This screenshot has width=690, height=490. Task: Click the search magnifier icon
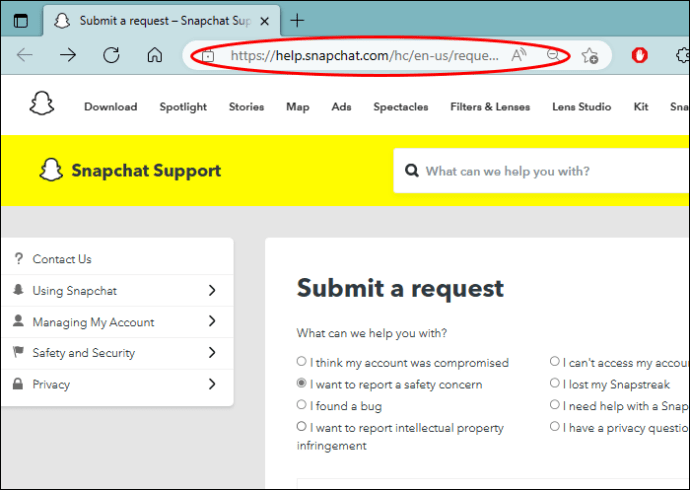pos(411,170)
